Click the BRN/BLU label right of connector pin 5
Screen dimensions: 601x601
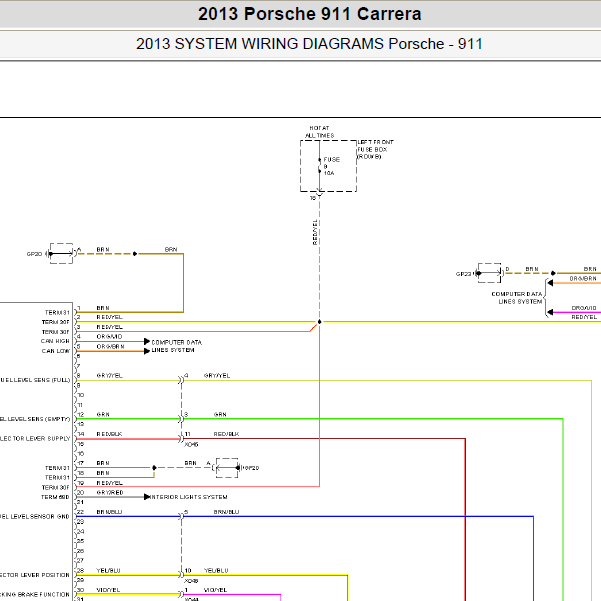226,512
